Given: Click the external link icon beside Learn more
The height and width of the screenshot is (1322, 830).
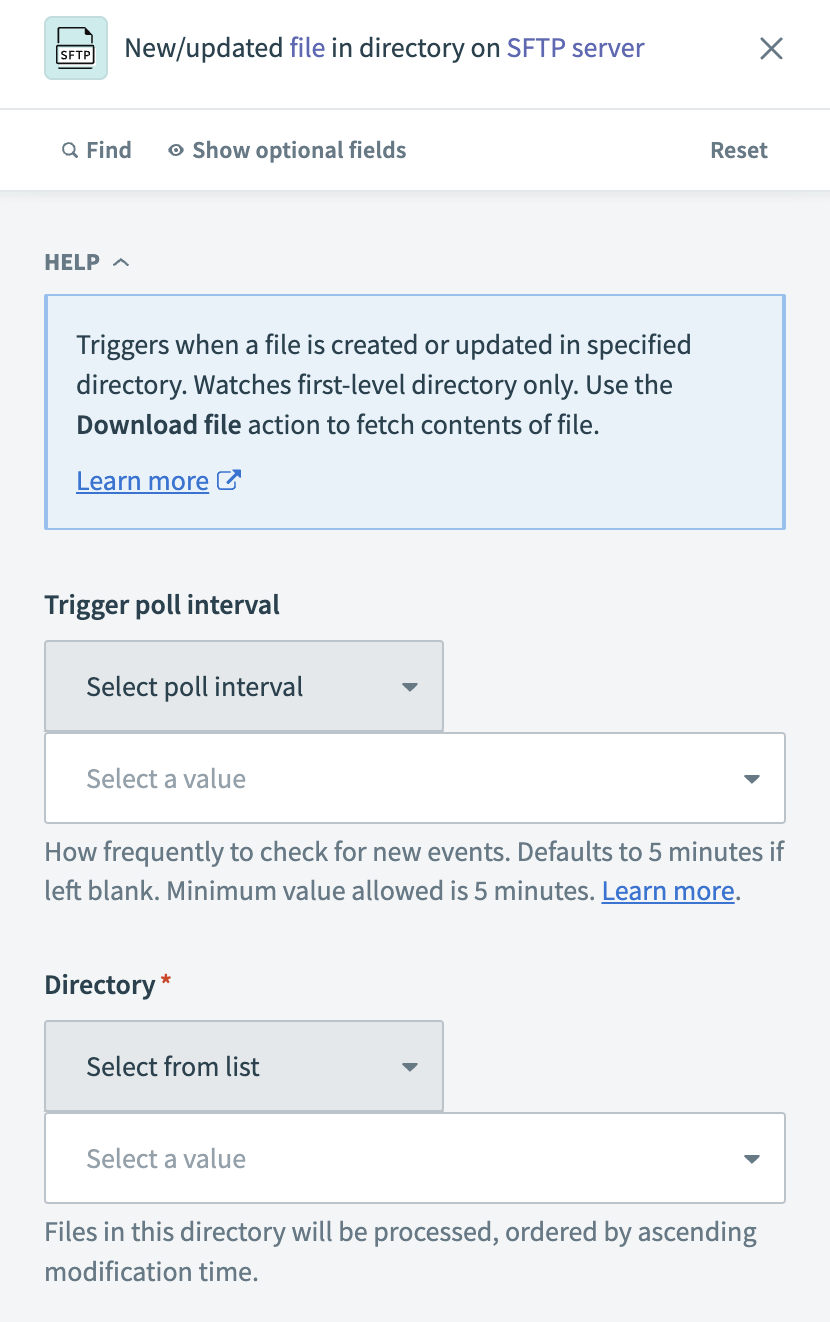Looking at the screenshot, I should point(228,480).
